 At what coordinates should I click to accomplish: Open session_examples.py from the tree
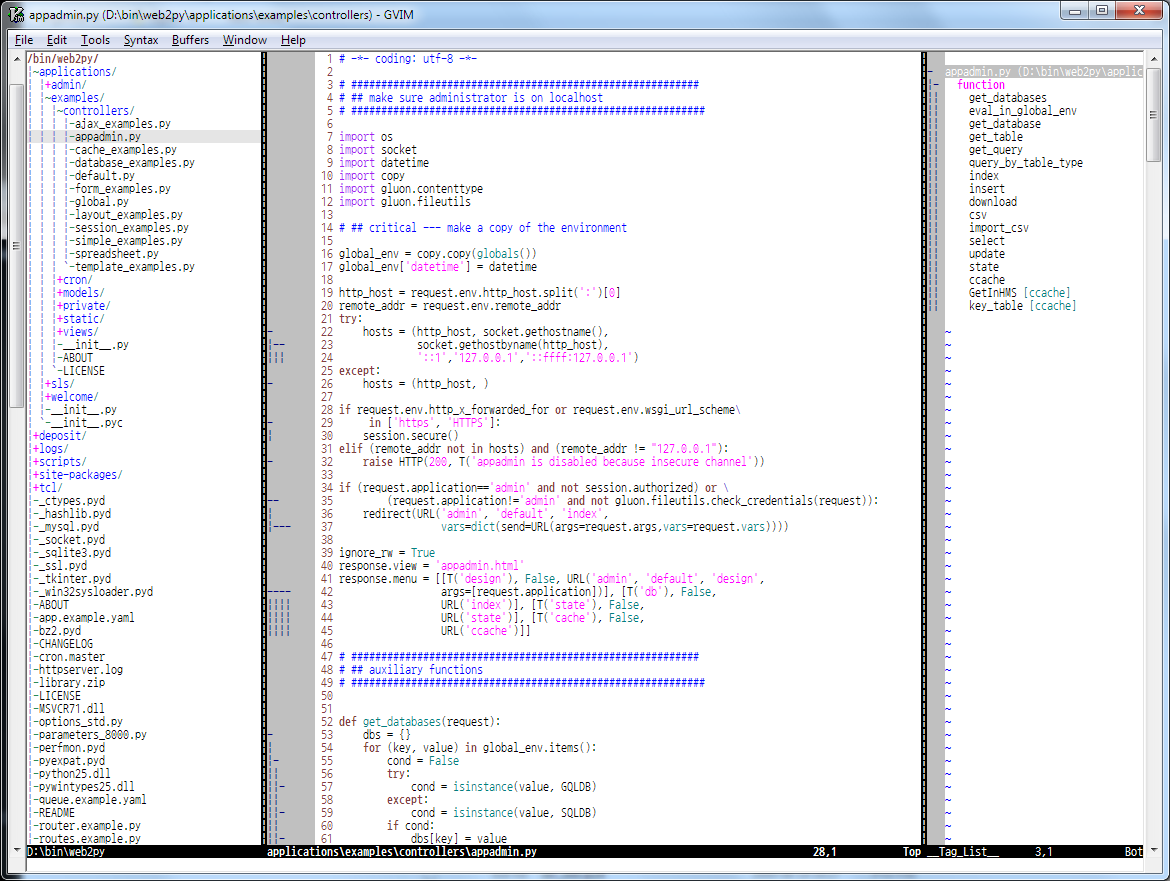[131, 228]
